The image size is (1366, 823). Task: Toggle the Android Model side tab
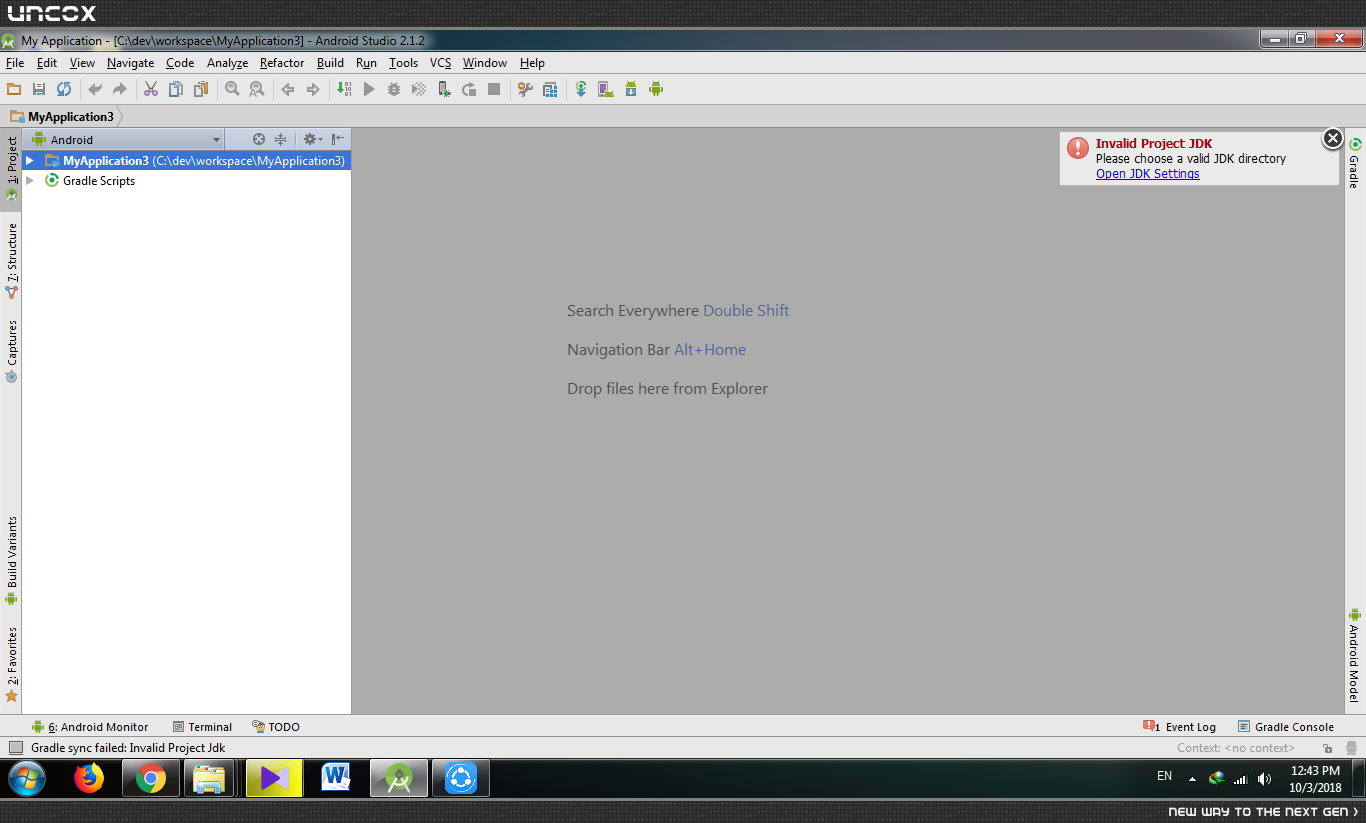click(1355, 654)
